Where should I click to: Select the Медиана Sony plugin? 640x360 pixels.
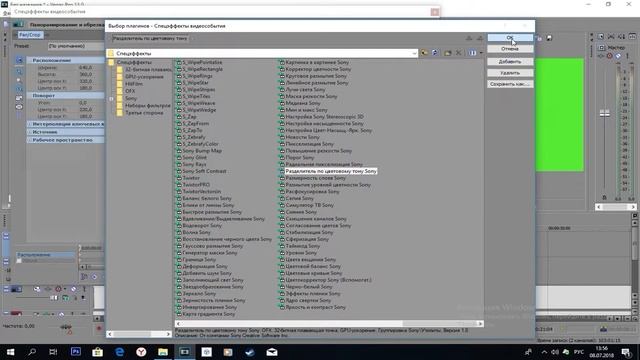tap(302, 103)
